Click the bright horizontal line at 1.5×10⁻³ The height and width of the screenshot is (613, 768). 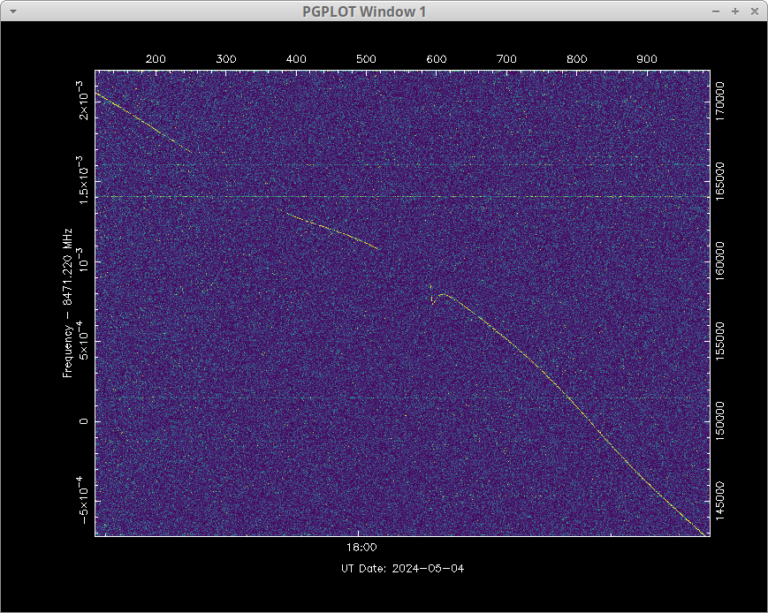click(400, 197)
